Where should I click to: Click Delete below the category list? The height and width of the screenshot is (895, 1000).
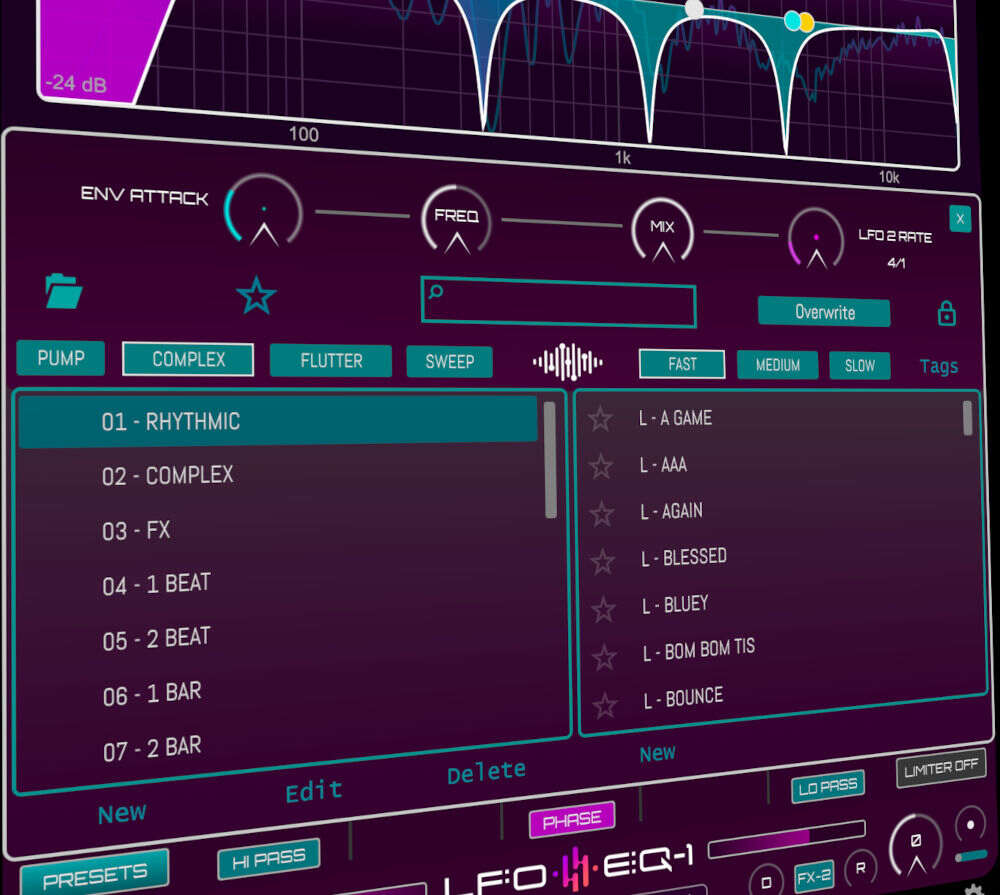pyautogui.click(x=486, y=772)
